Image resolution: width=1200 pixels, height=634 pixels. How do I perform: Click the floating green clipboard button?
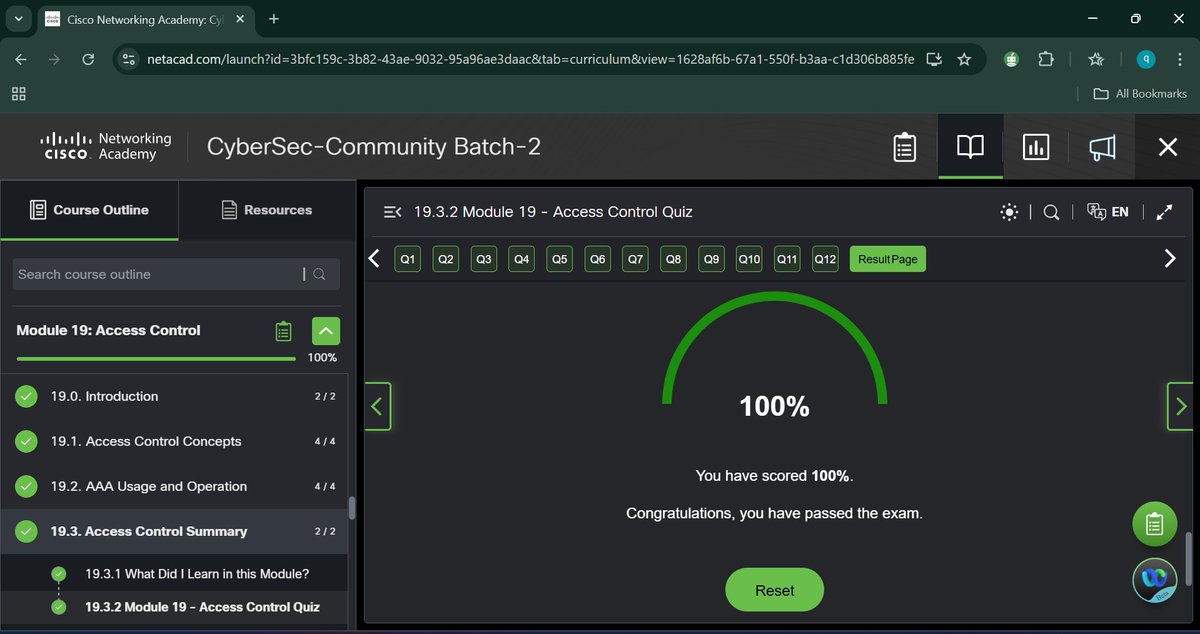[1154, 523]
